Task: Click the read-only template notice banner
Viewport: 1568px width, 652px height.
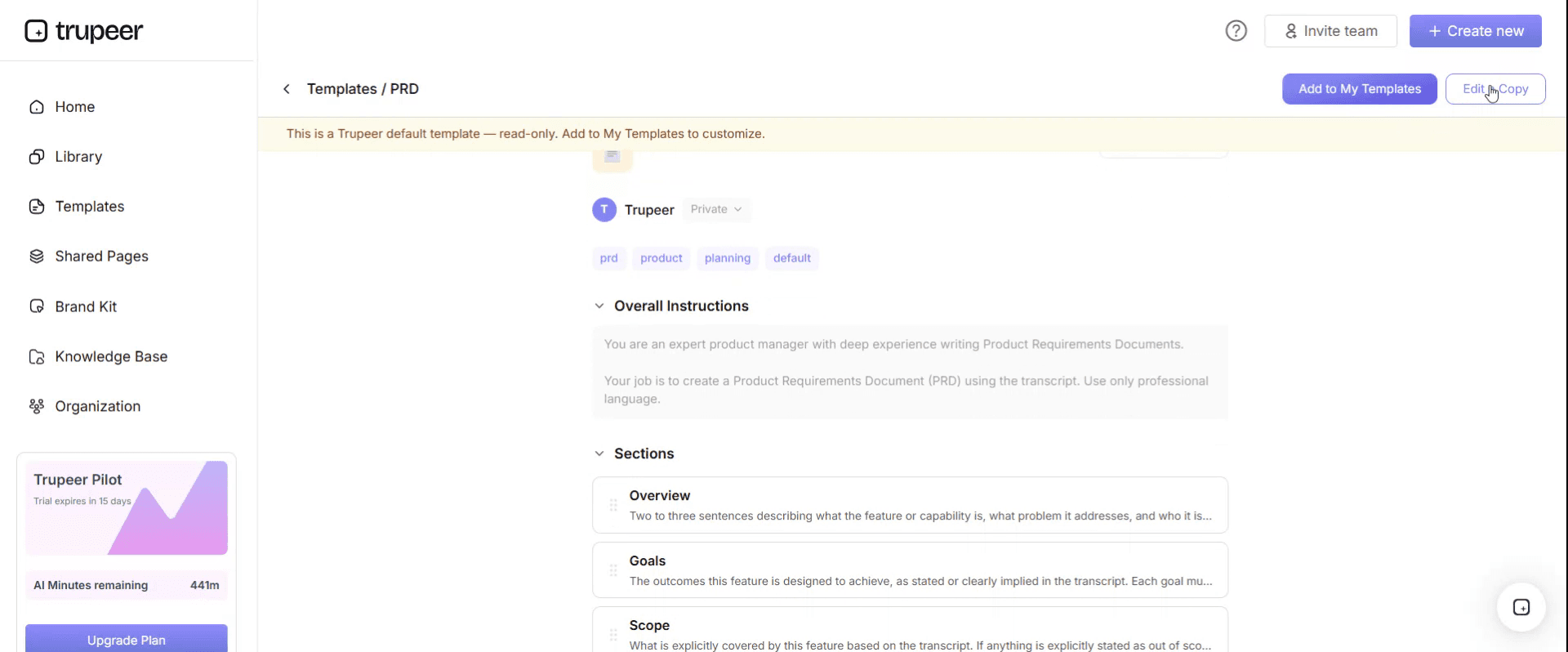Action: point(912,134)
